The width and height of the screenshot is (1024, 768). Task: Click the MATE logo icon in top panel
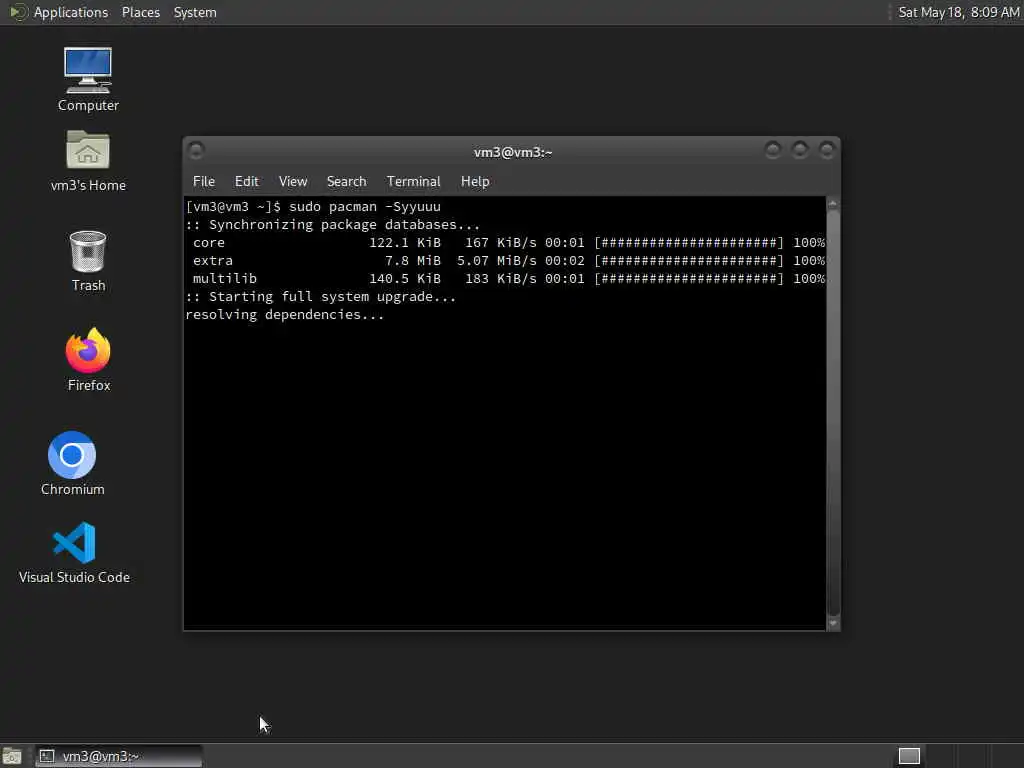click(18, 12)
